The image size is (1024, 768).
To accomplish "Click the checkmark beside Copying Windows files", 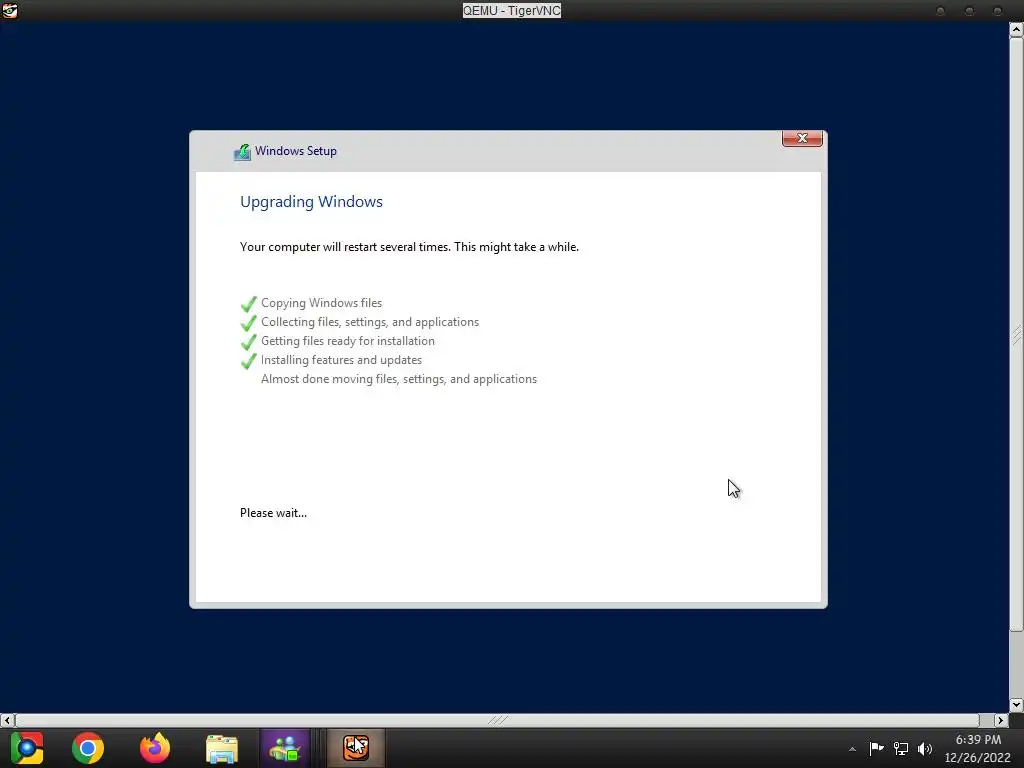I will [x=249, y=304].
